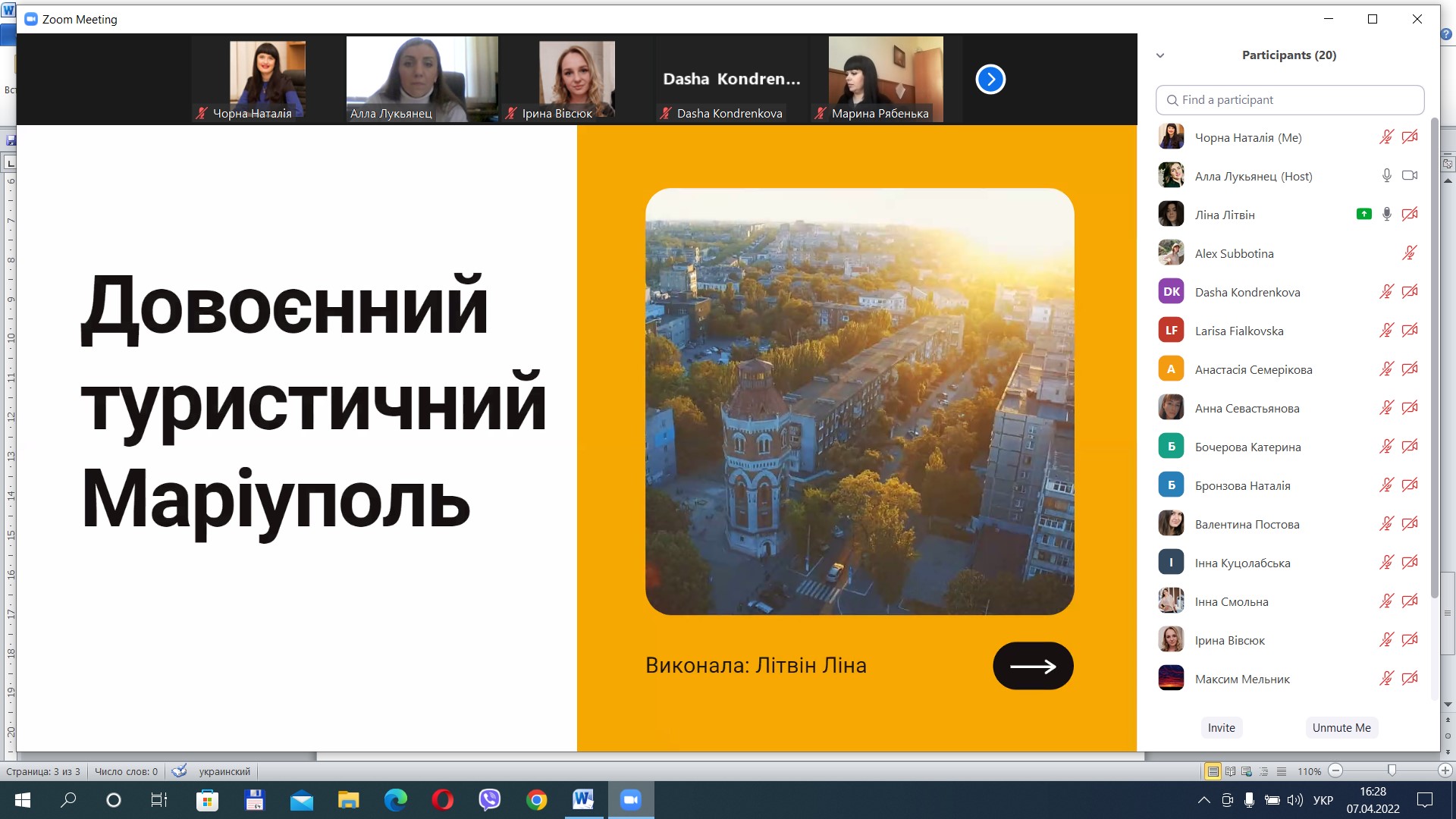Screen dimensions: 1456x819
Task: Click УКР input language indicator
Action: tap(1323, 800)
